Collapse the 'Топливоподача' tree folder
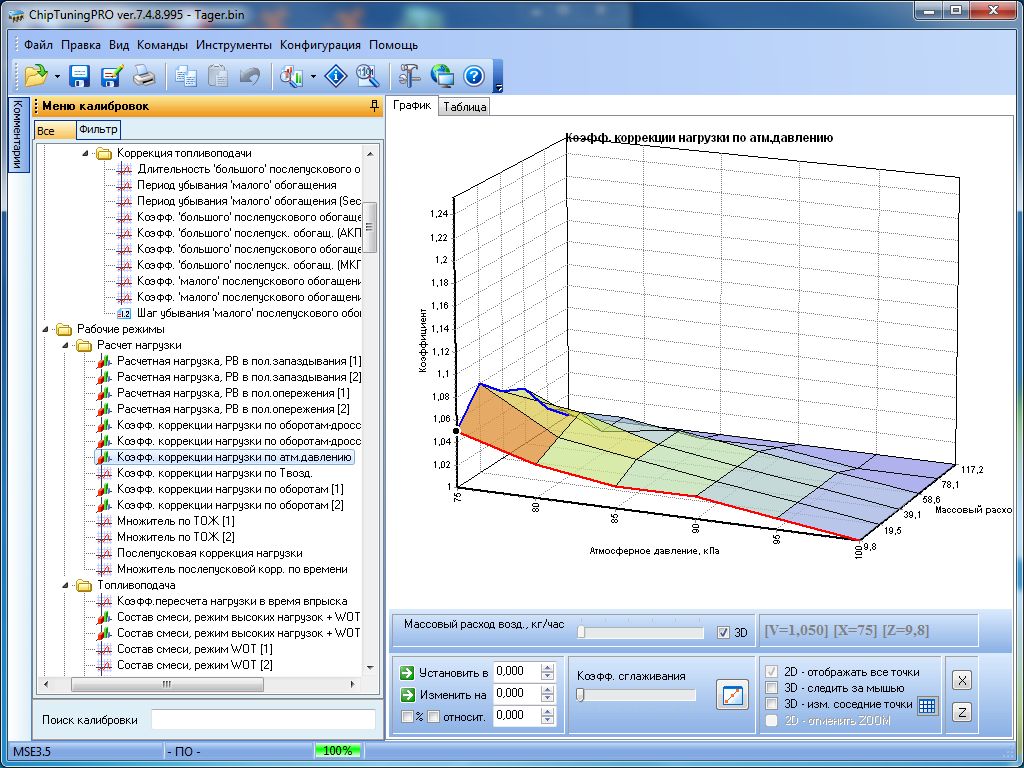 (66, 585)
